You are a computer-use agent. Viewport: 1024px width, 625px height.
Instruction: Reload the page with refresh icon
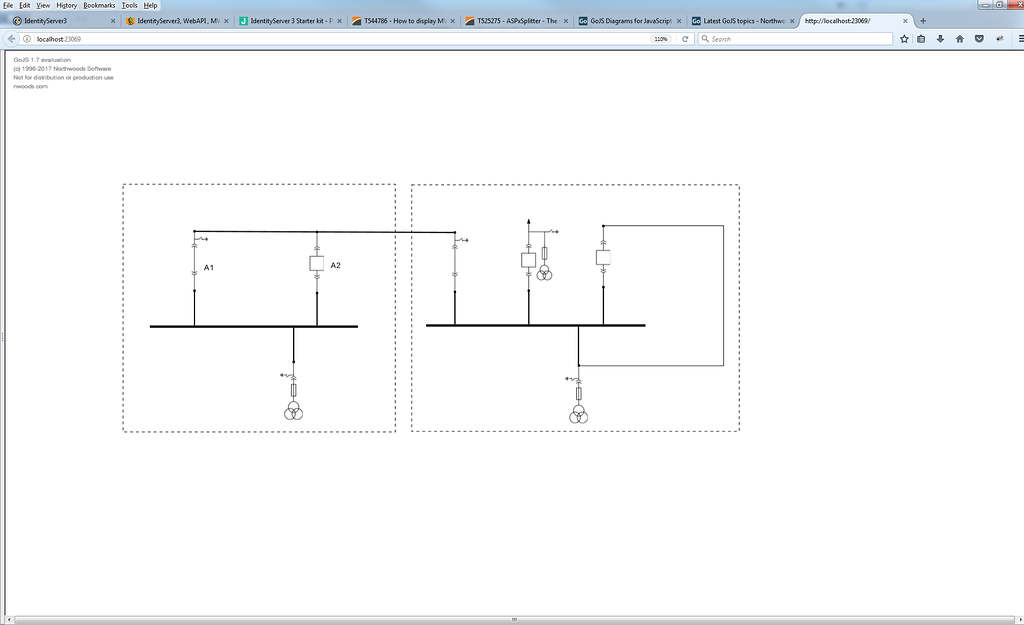685,39
